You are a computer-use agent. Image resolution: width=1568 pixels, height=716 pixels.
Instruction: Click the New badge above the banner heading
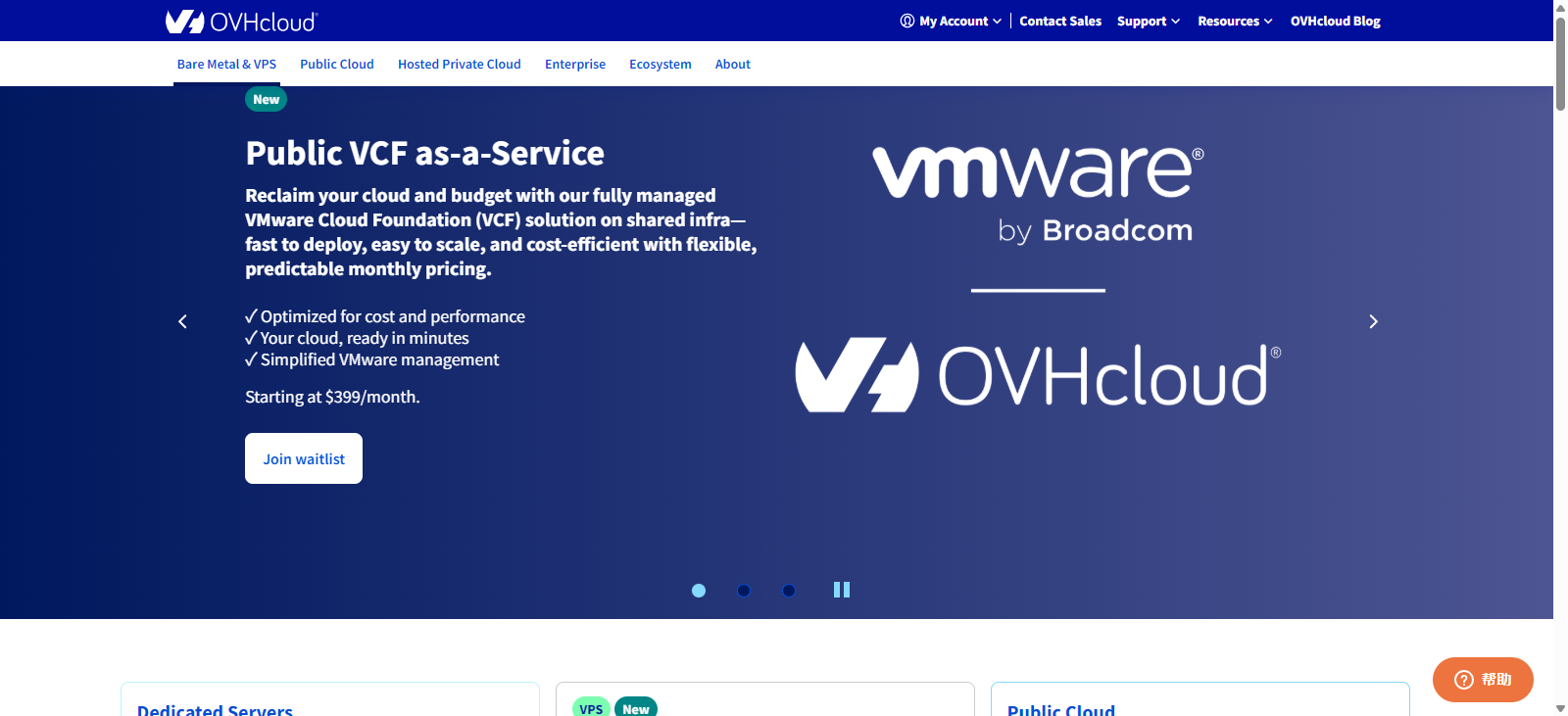tap(266, 99)
